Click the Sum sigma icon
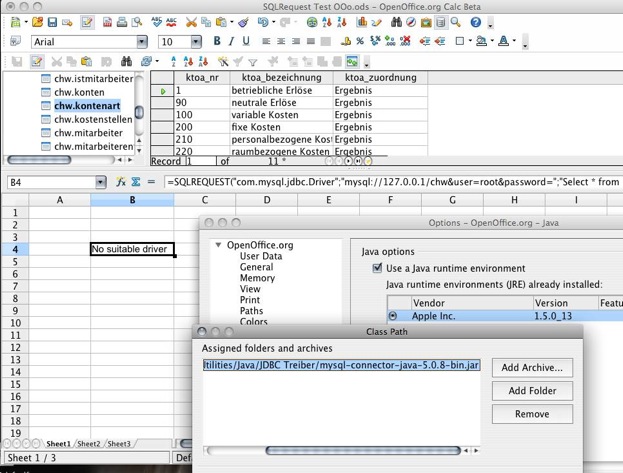This screenshot has width=623, height=473. [x=136, y=182]
